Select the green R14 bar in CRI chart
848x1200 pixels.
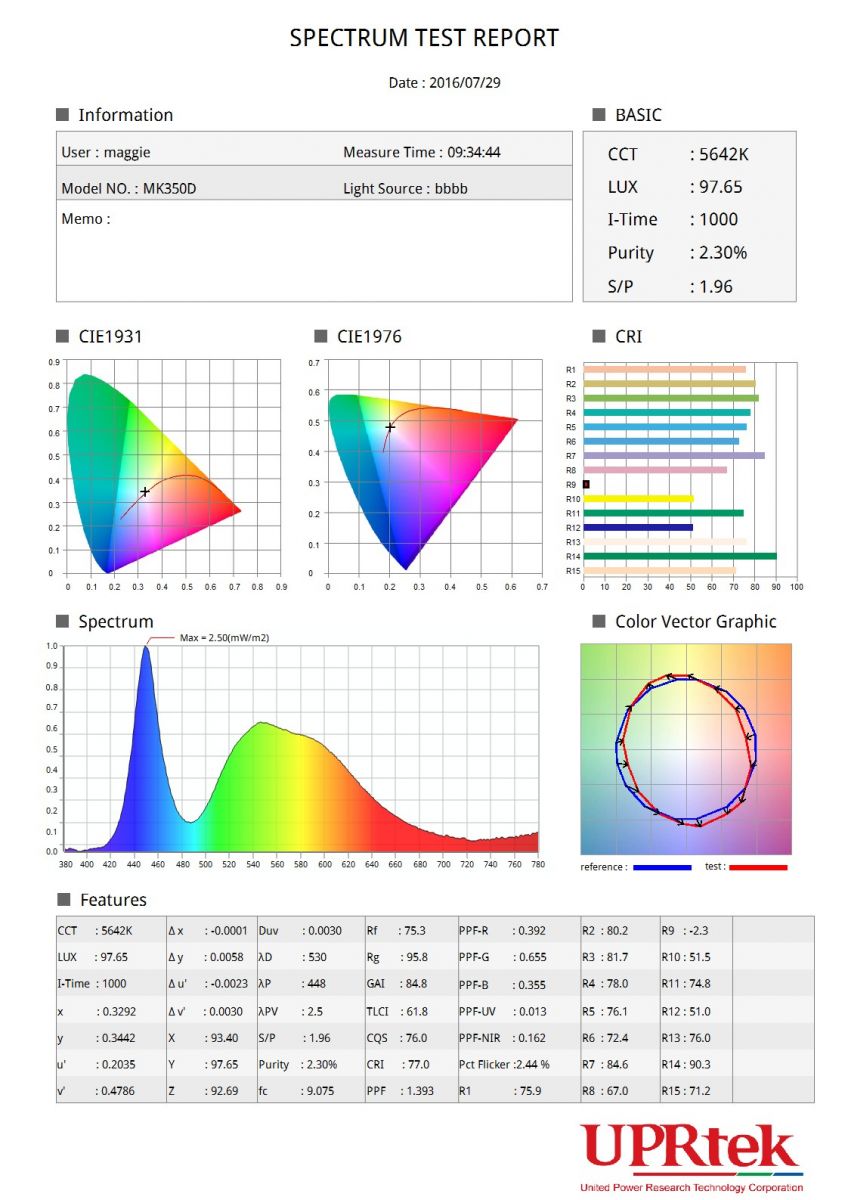(x=679, y=556)
